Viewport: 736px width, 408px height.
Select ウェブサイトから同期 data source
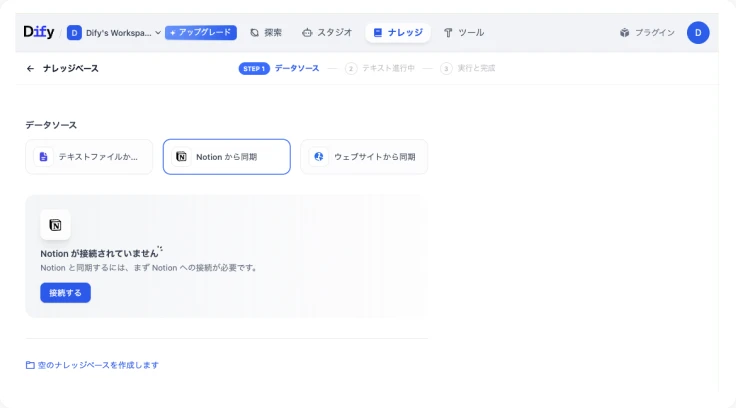pyautogui.click(x=364, y=157)
